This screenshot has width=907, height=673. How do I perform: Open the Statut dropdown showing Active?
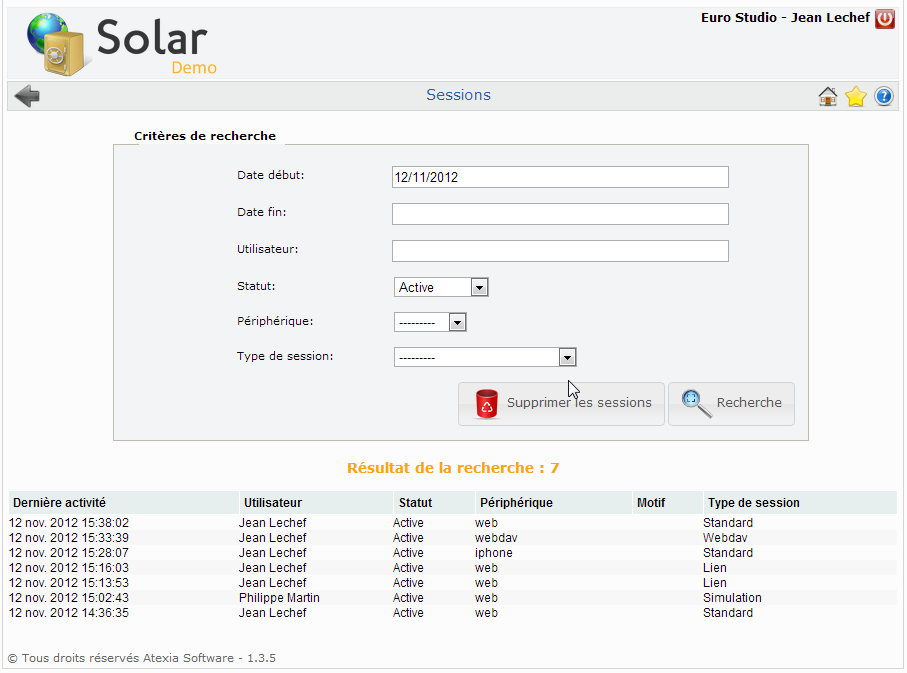[x=441, y=287]
